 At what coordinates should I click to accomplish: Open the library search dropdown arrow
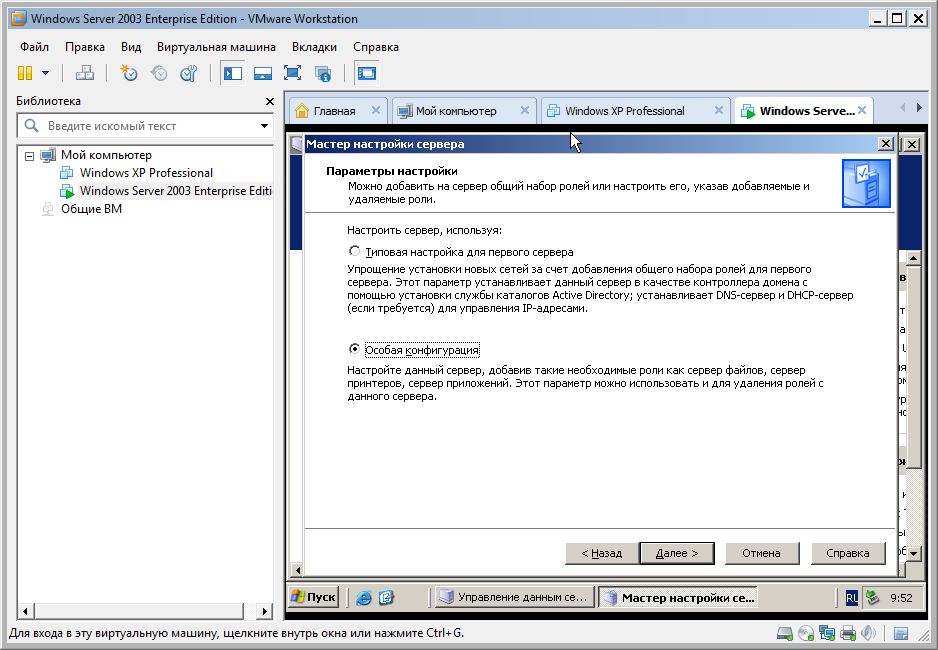click(264, 126)
